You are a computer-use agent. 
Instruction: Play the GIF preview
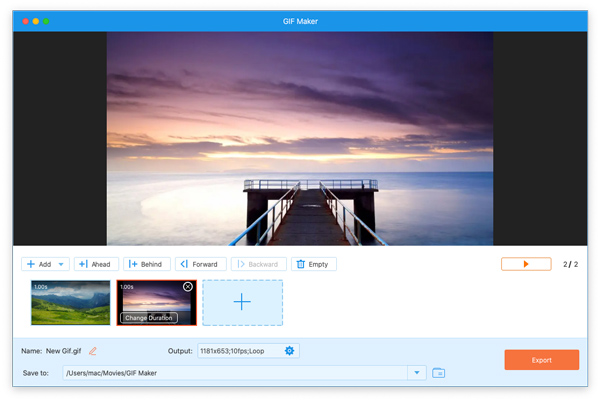click(x=526, y=264)
